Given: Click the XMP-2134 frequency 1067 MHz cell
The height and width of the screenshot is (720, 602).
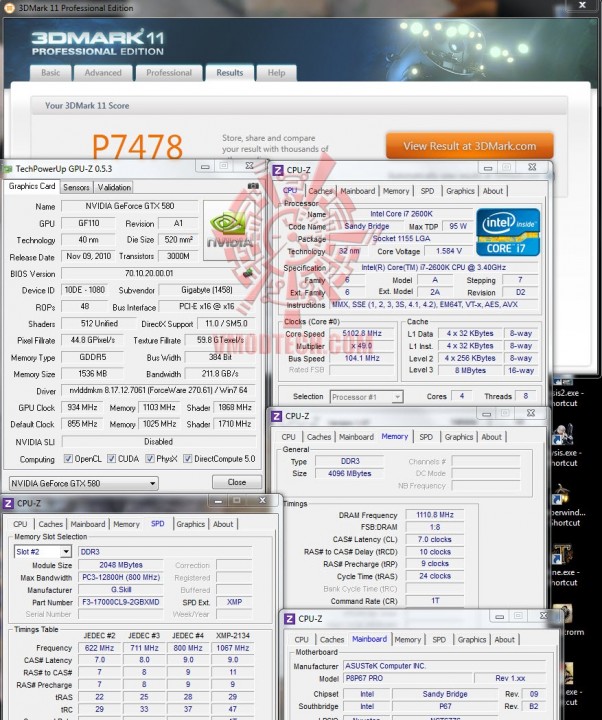Looking at the screenshot, I should 233,648.
